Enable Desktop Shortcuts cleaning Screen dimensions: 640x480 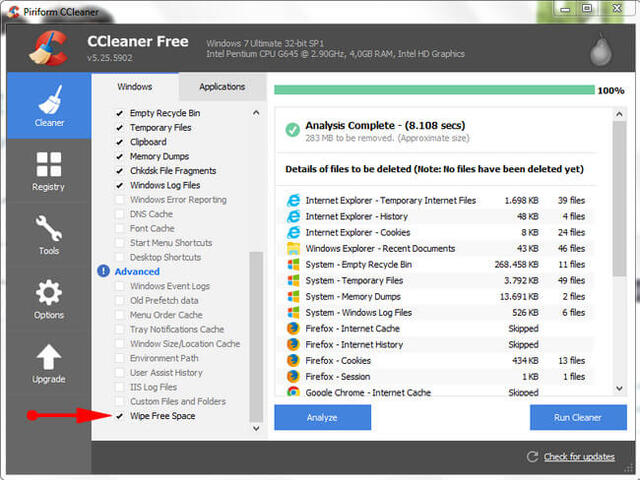(x=120, y=257)
